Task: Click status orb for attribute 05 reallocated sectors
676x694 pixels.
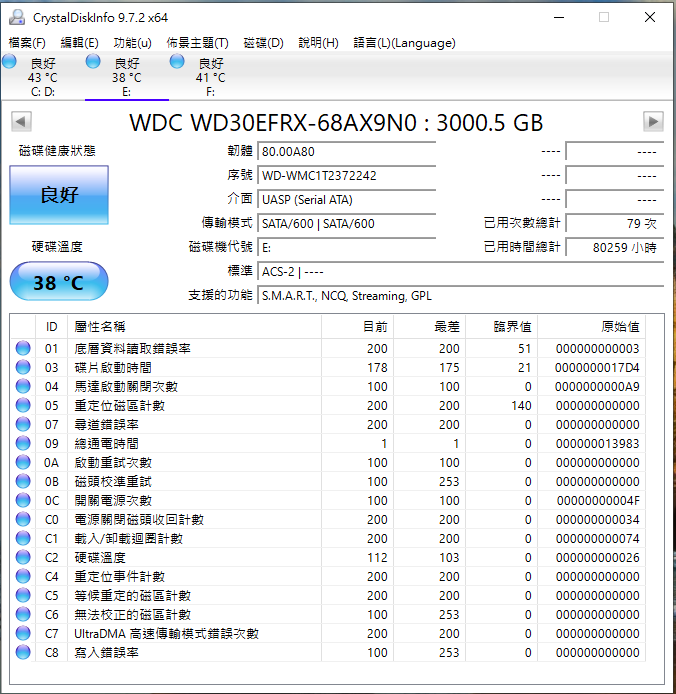Action: 23,405
